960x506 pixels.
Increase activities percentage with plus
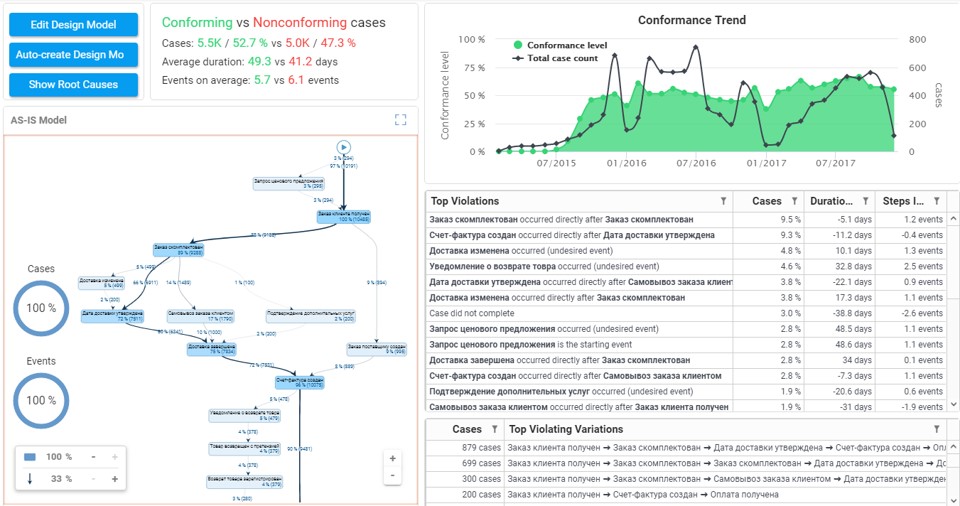[x=114, y=457]
